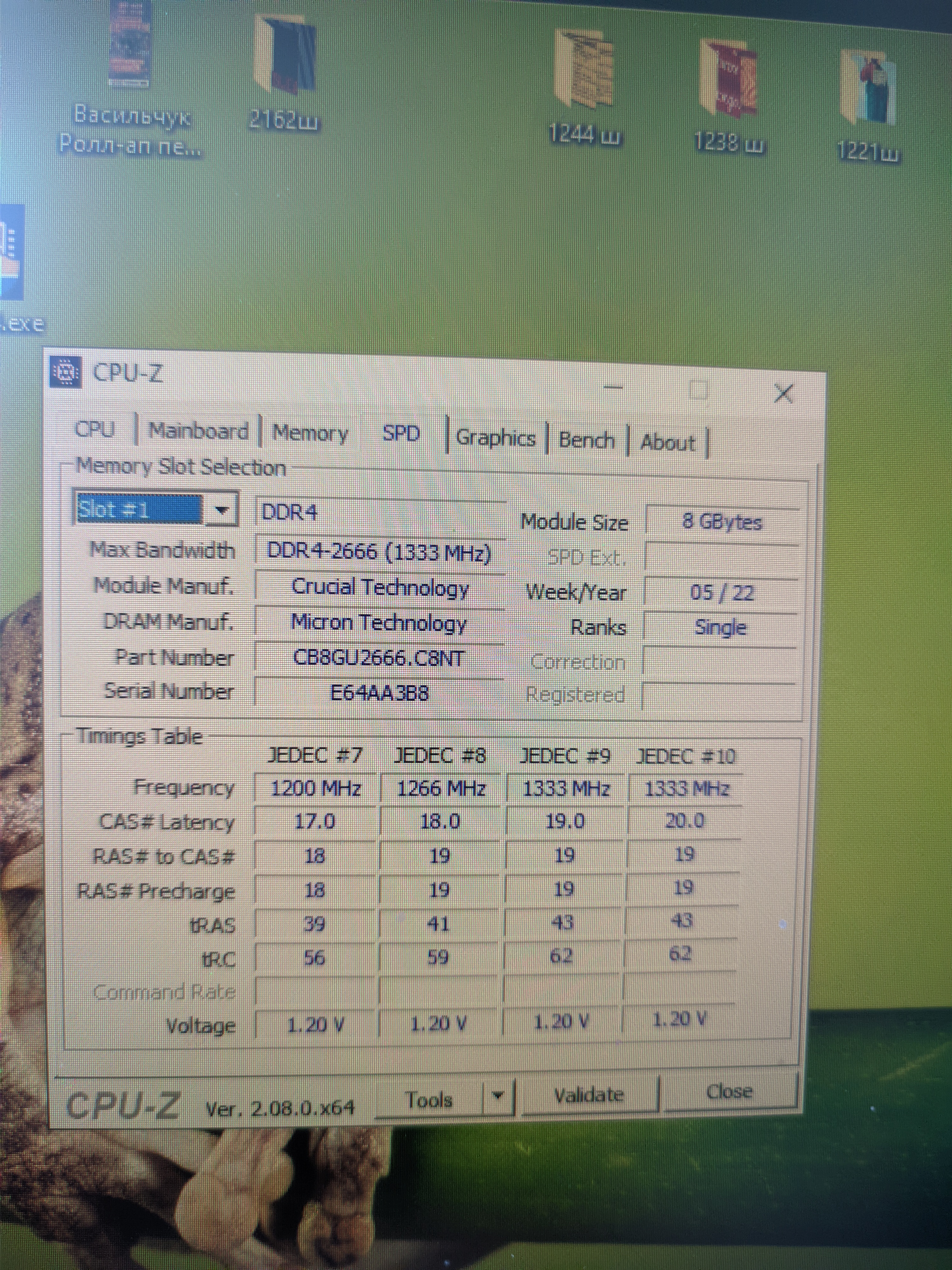This screenshot has height=1270, width=952.
Task: Click the CAS# Latency 20.0 cell
Action: (684, 820)
